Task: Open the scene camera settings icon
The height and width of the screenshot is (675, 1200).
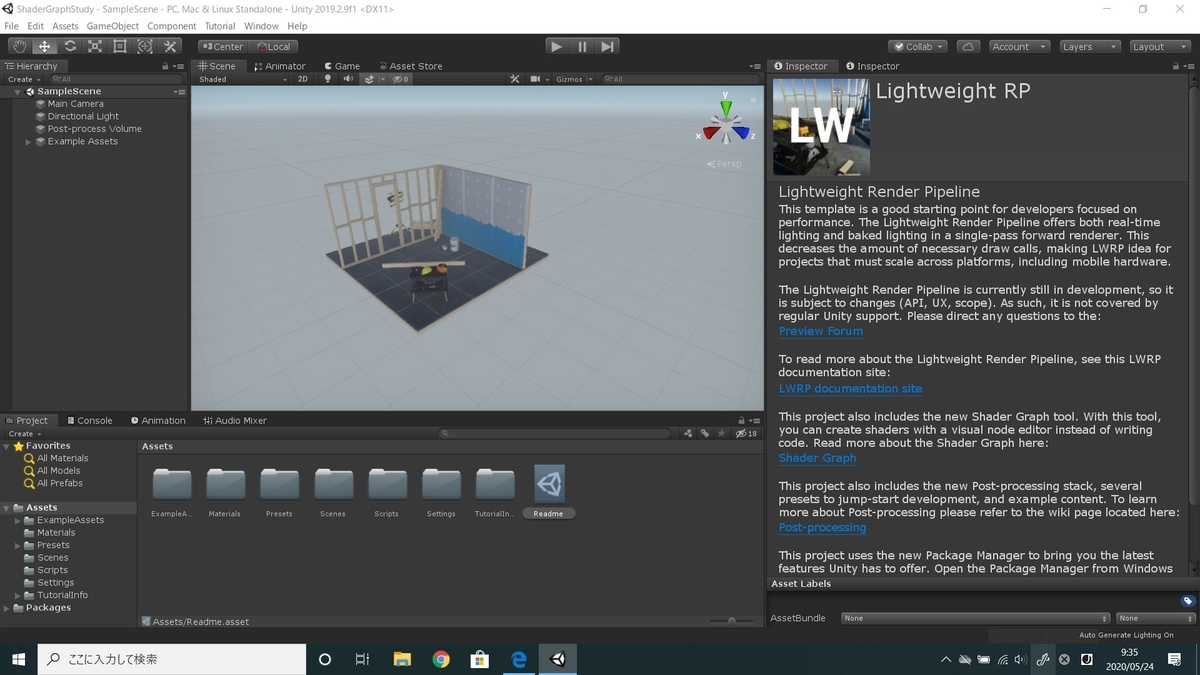Action: 538,79
